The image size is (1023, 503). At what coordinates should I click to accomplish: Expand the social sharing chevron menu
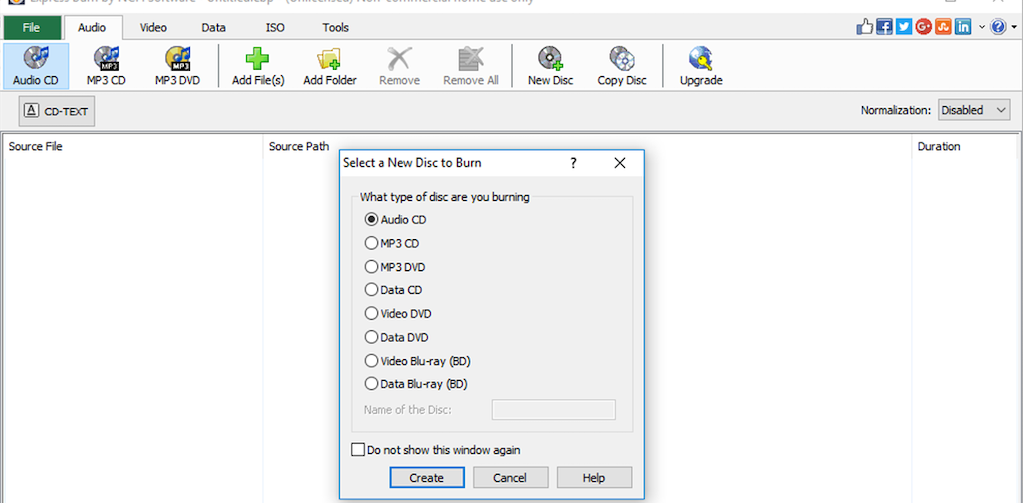[982, 27]
